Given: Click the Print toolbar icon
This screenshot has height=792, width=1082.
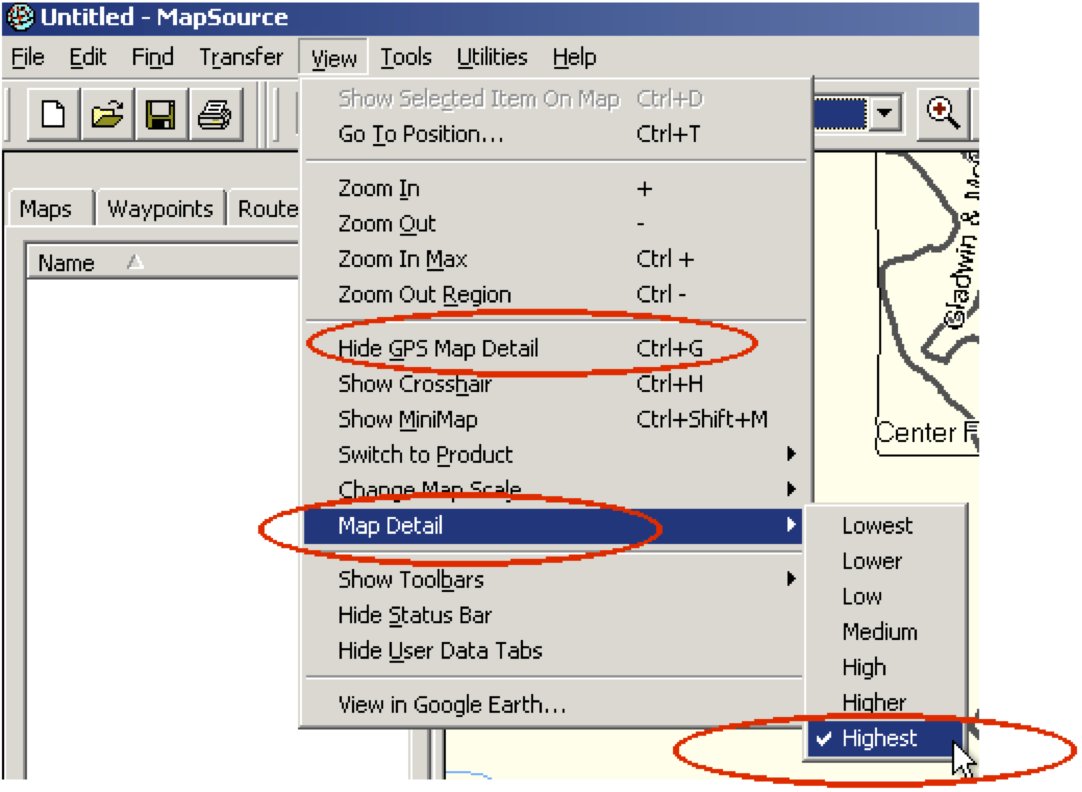Looking at the screenshot, I should pyautogui.click(x=215, y=115).
